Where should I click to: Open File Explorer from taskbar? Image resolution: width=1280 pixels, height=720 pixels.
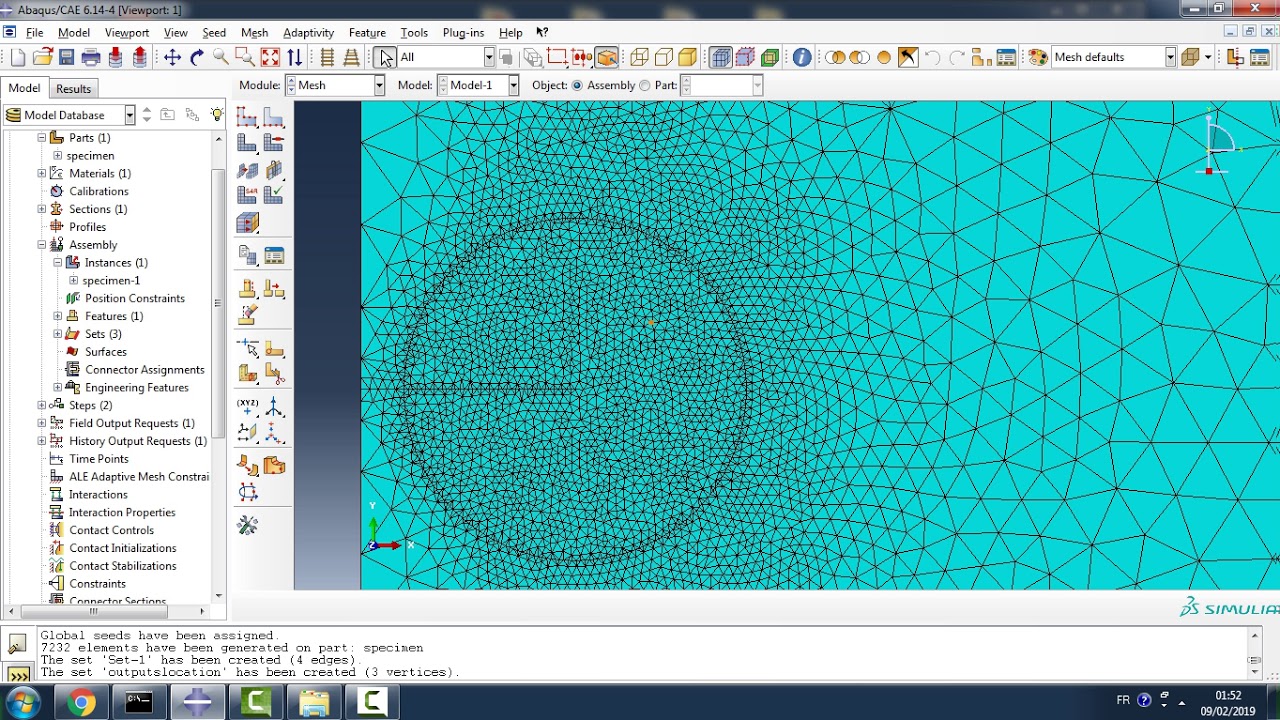[314, 702]
